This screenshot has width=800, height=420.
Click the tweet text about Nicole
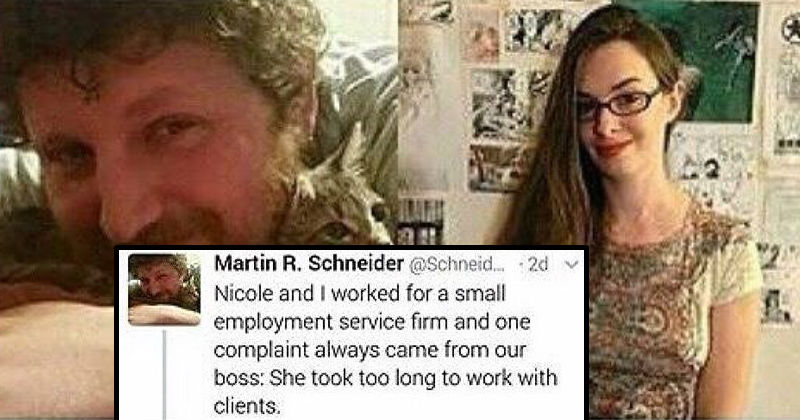[x=386, y=350]
